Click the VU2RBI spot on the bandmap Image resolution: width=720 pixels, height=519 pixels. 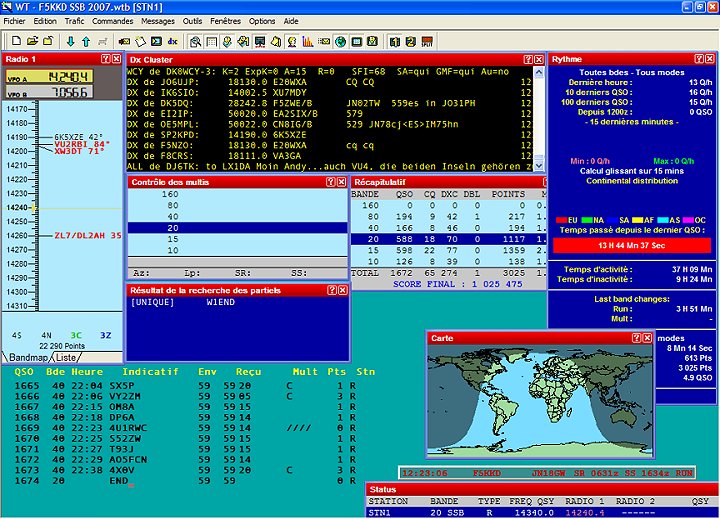76,144
